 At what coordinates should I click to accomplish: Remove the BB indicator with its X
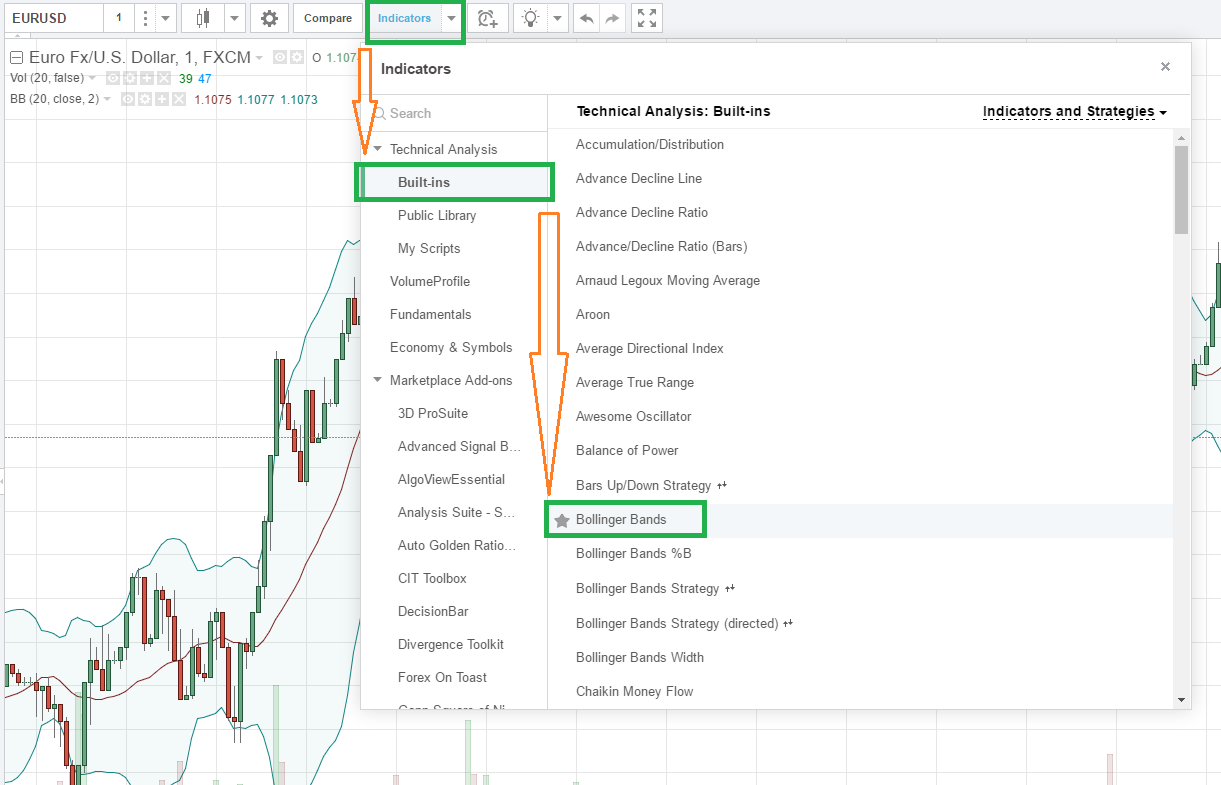pyautogui.click(x=179, y=99)
